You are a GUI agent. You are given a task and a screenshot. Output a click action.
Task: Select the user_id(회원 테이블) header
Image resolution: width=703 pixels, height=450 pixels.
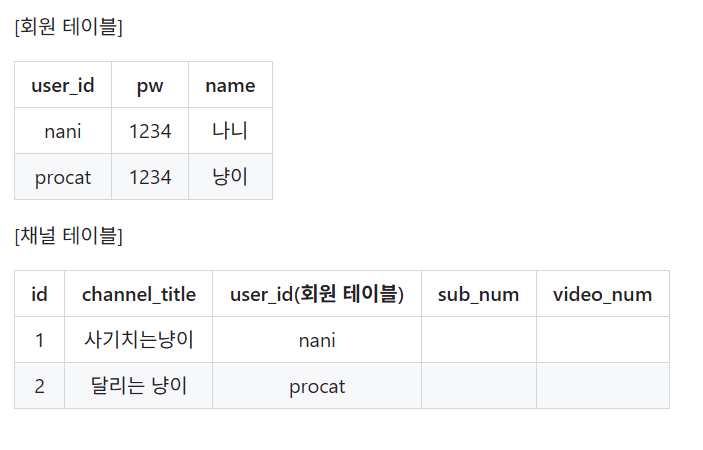coord(317,294)
